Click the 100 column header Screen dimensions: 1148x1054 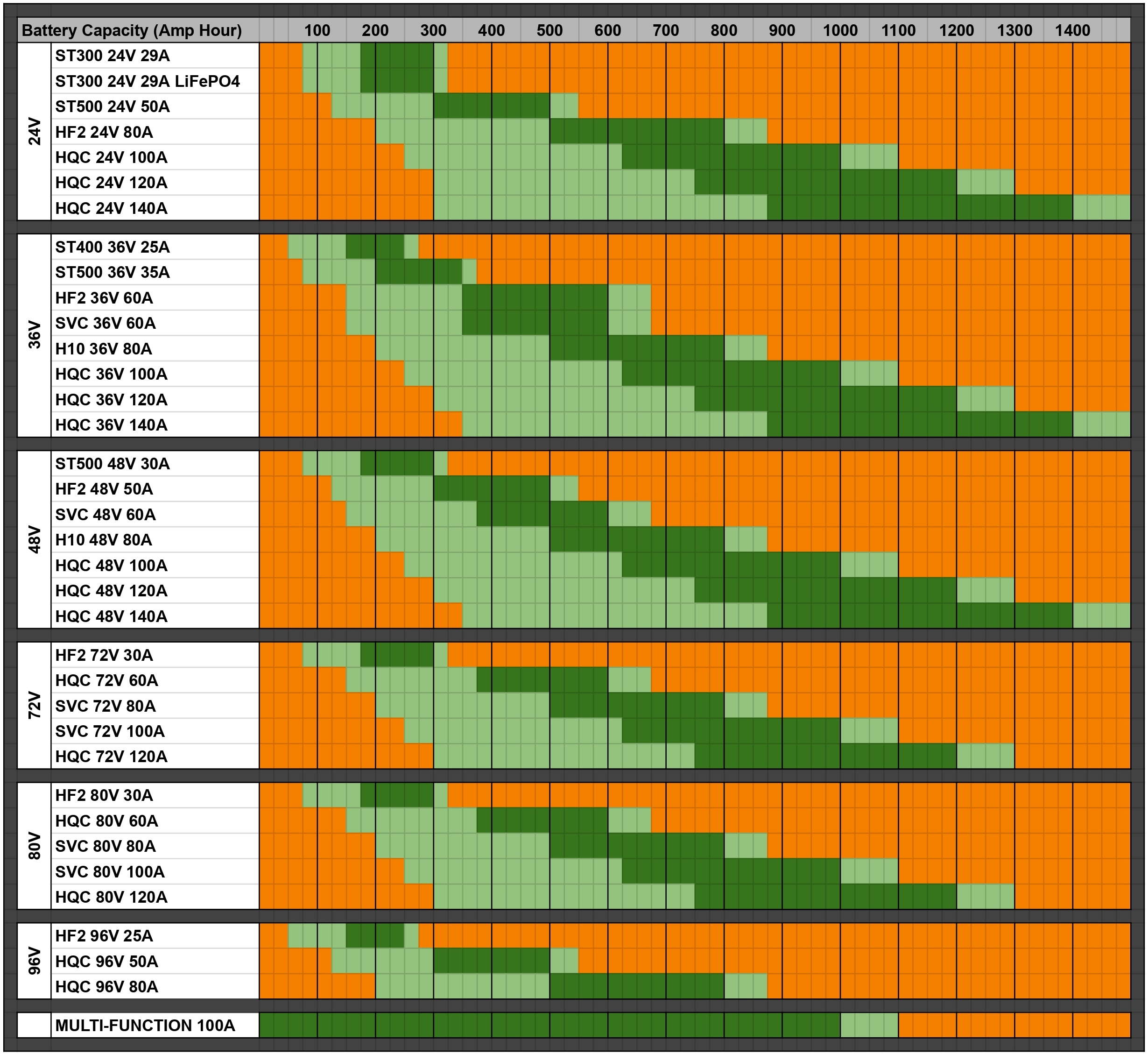(317, 31)
